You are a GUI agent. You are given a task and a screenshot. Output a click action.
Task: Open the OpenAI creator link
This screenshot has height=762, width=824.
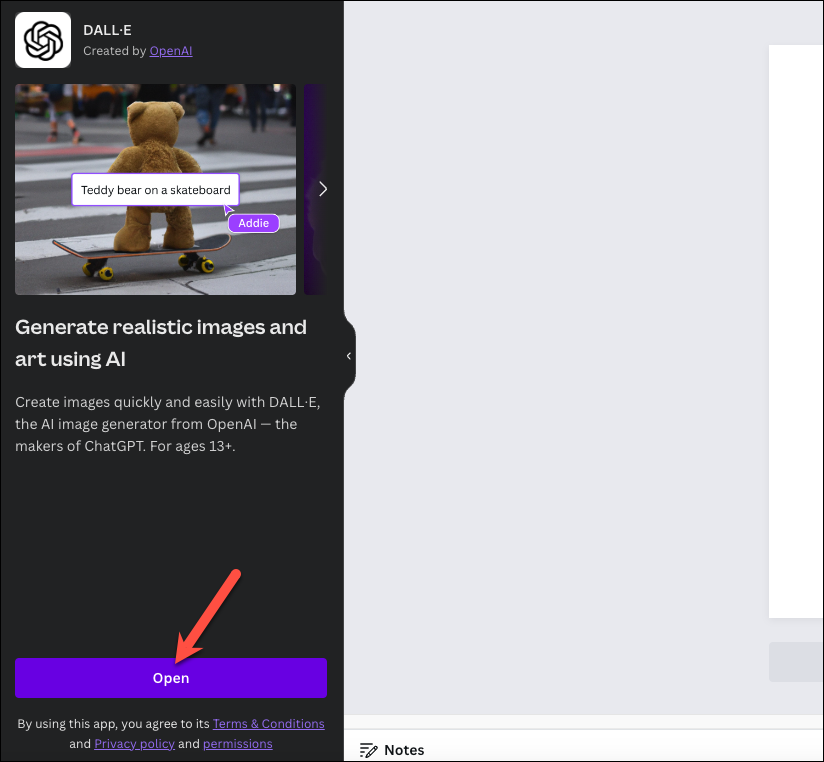pos(171,51)
